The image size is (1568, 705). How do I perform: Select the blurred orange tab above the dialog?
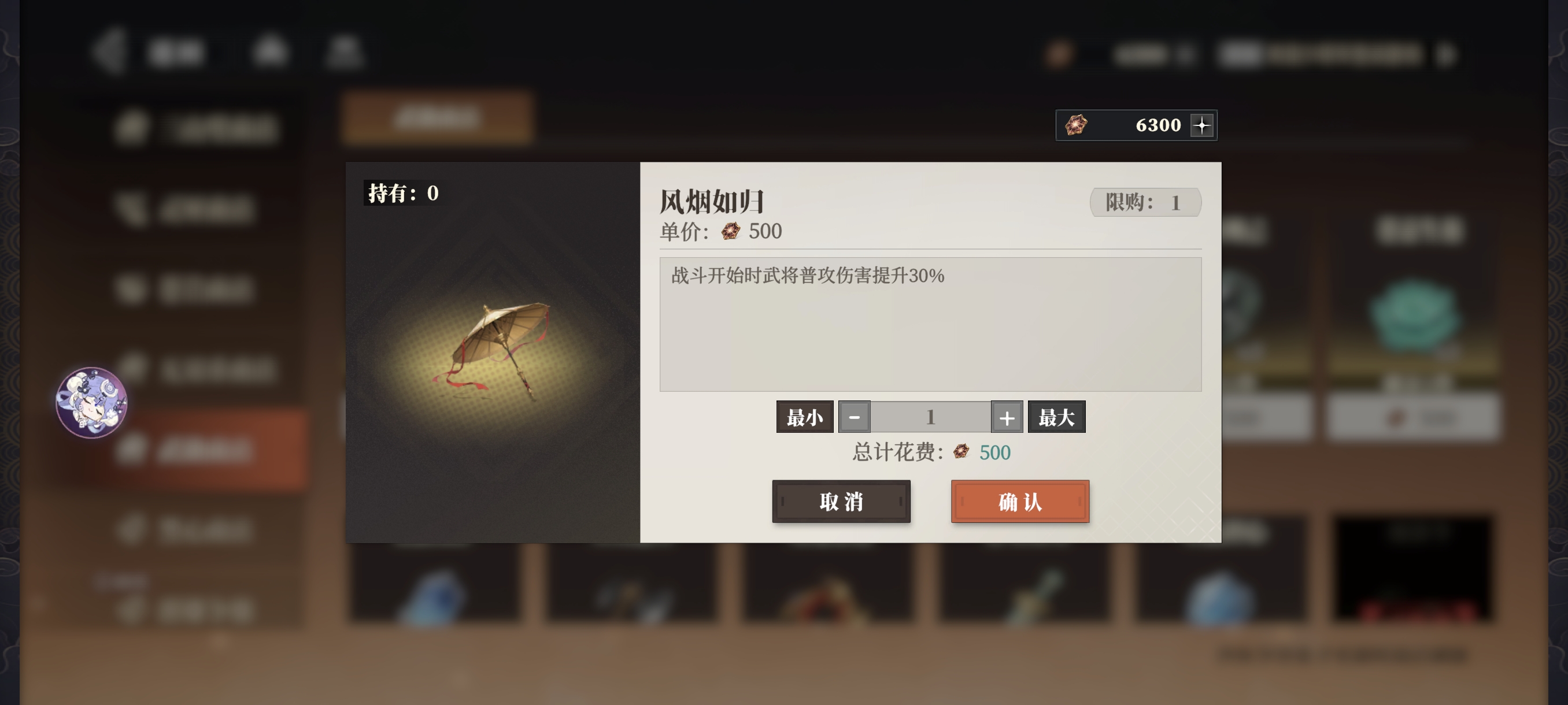437,117
